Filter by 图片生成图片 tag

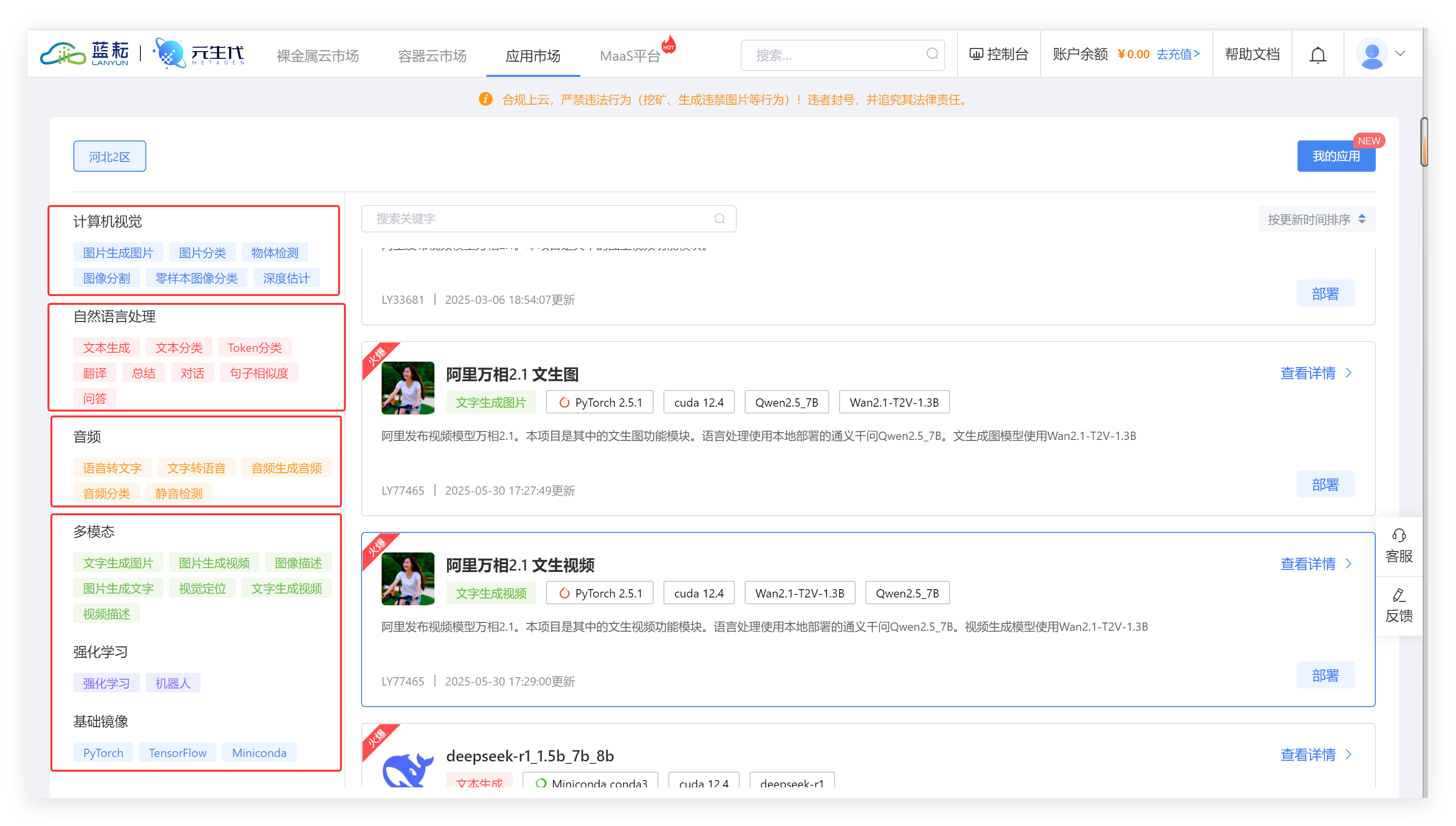[118, 253]
